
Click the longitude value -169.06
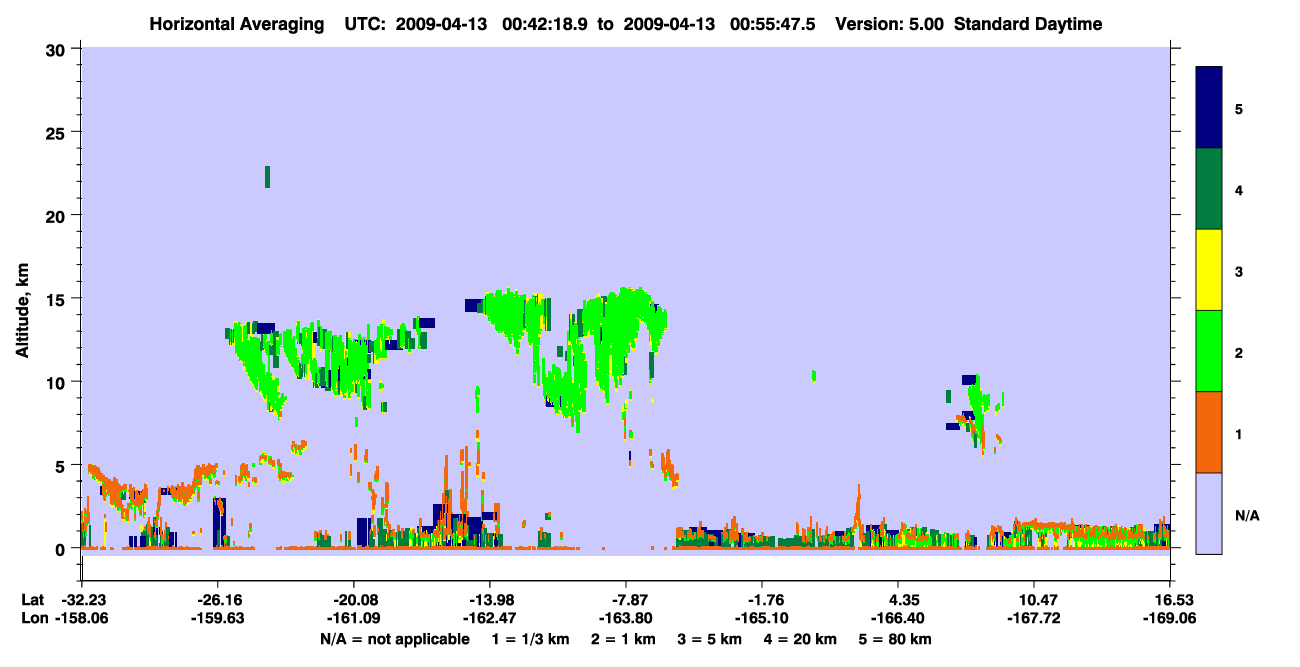[1170, 618]
